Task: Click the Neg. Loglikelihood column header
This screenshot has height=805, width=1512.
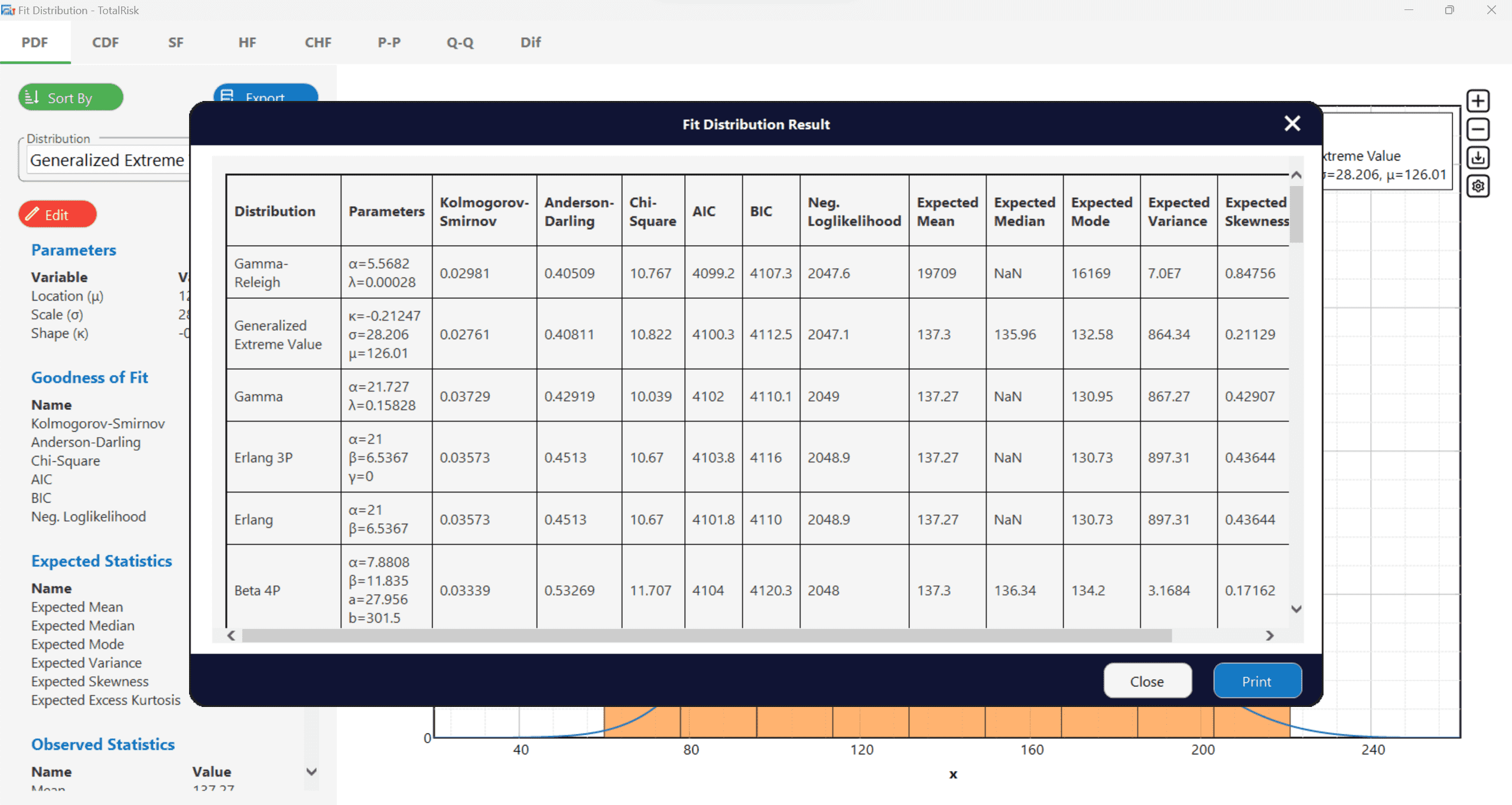Action: [854, 211]
